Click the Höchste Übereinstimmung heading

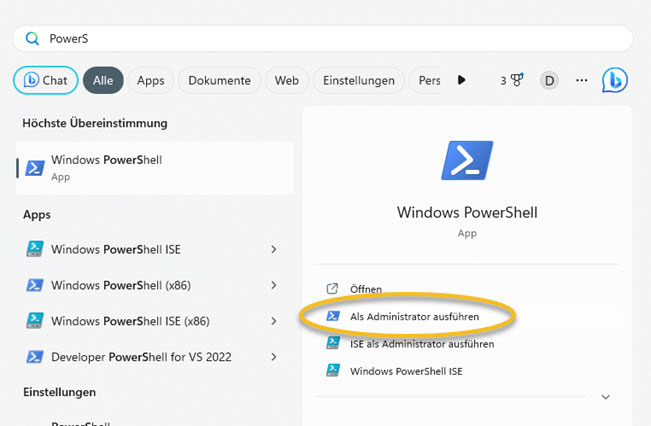tap(95, 123)
